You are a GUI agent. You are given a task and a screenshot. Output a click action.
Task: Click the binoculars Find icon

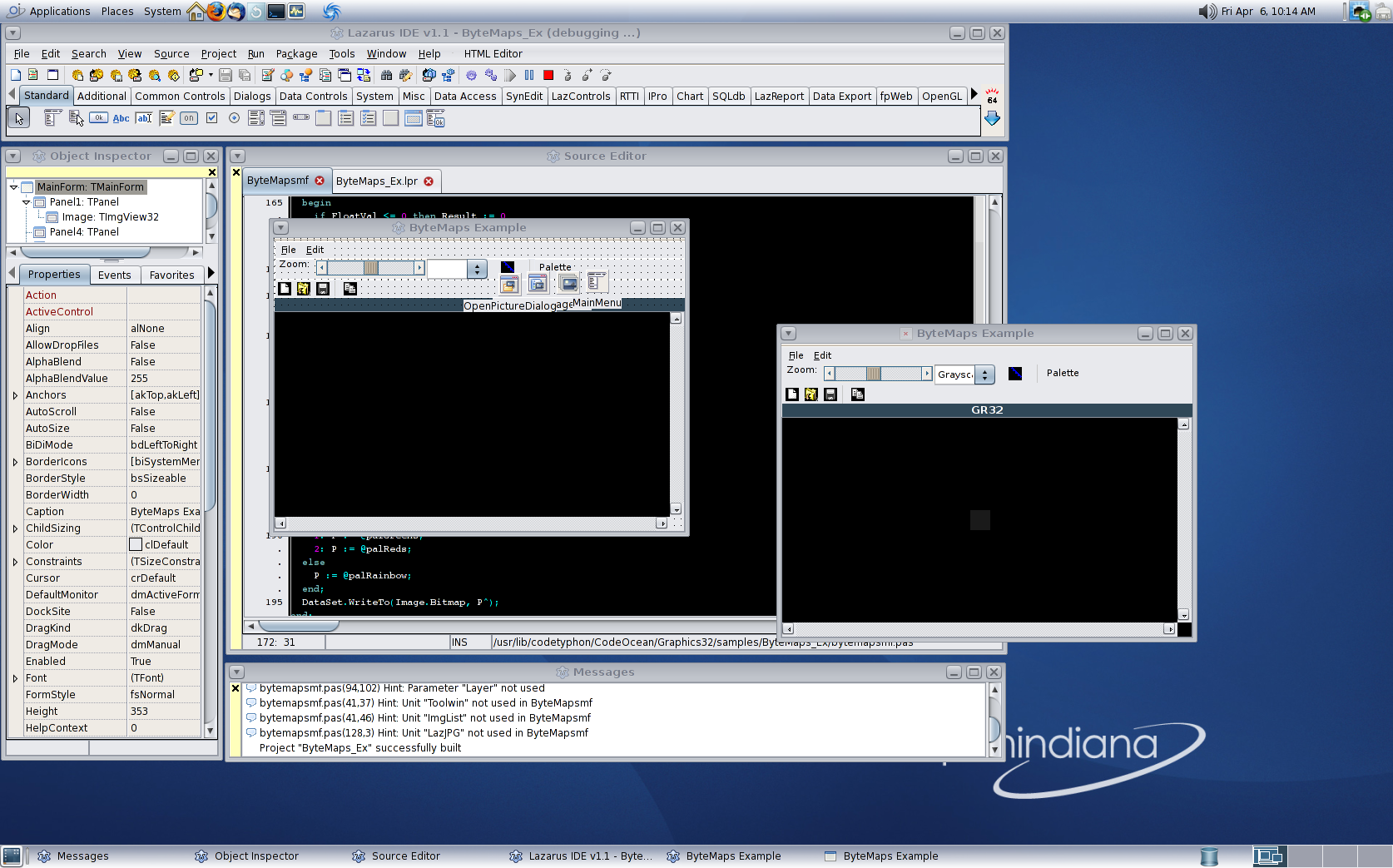(386, 75)
